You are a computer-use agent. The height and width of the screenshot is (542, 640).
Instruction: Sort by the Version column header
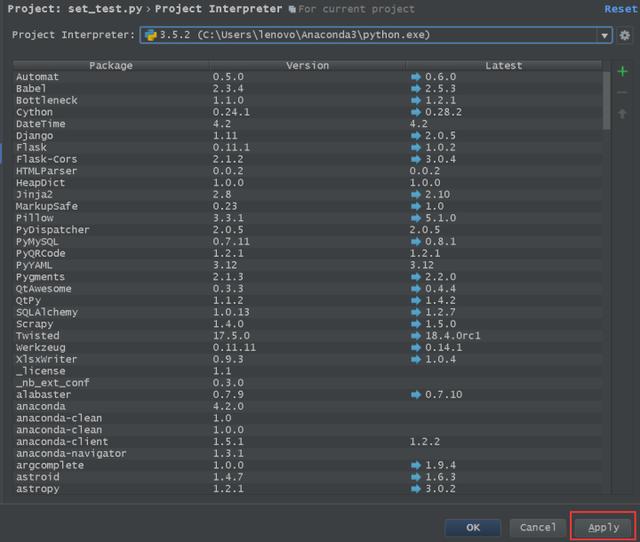(x=307, y=65)
